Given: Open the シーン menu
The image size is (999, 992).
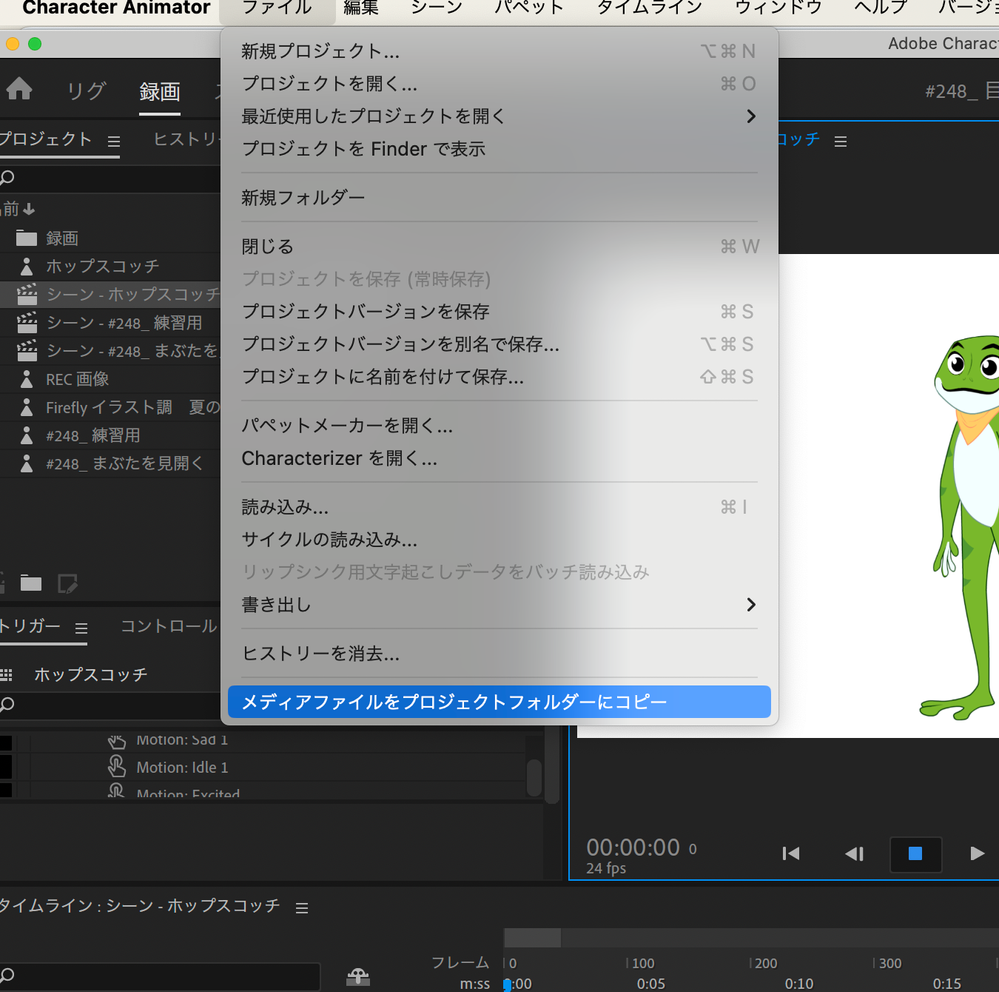Looking at the screenshot, I should pyautogui.click(x=436, y=8).
